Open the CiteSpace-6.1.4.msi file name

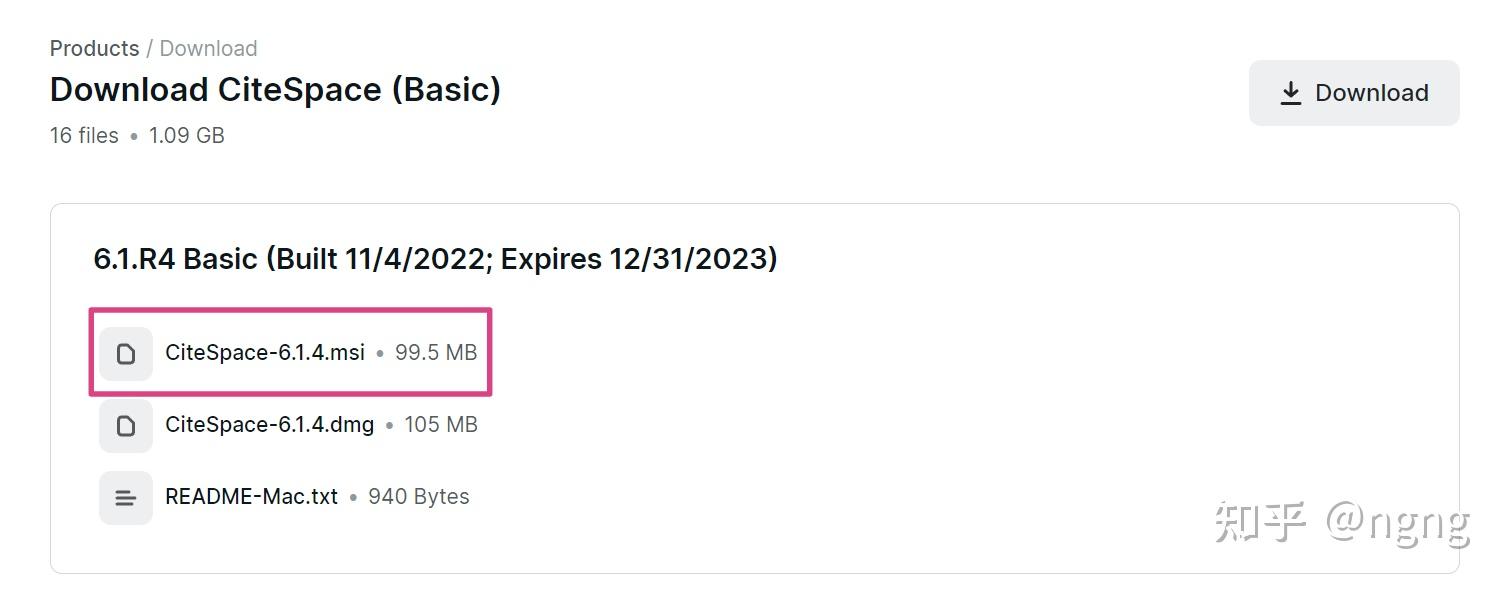click(265, 353)
